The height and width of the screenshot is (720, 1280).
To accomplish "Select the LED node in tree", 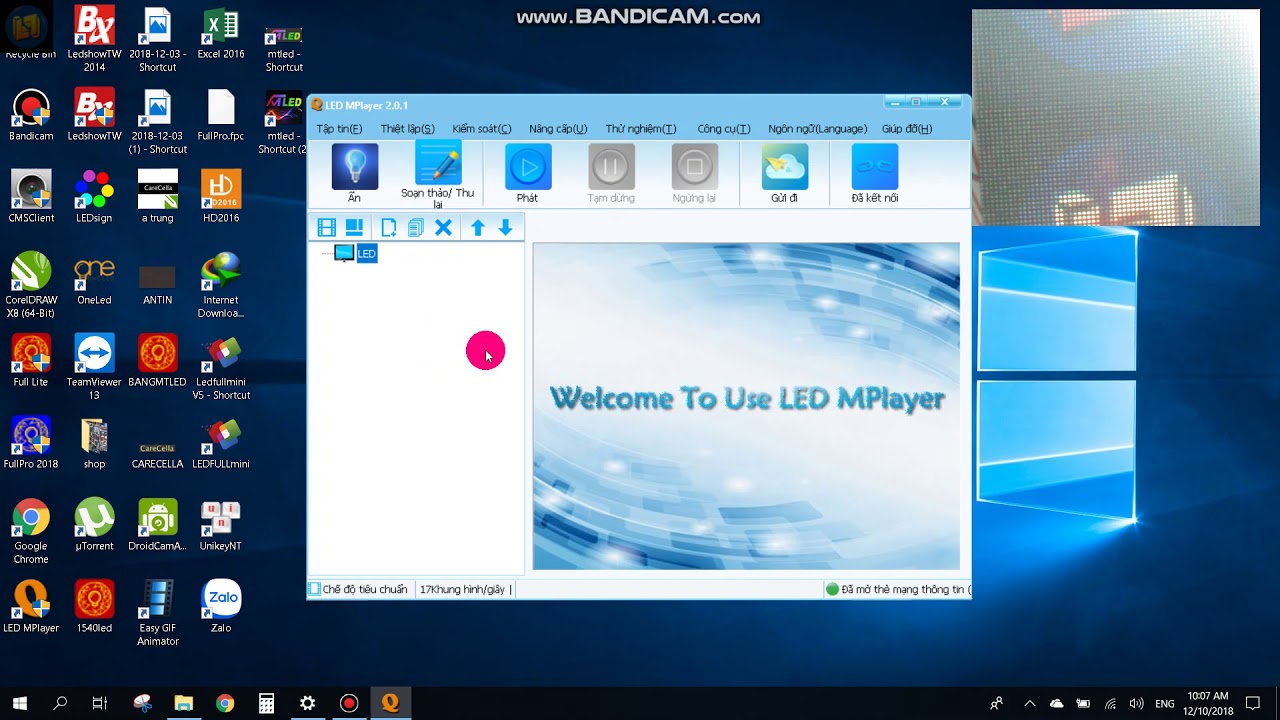I will click(367, 254).
